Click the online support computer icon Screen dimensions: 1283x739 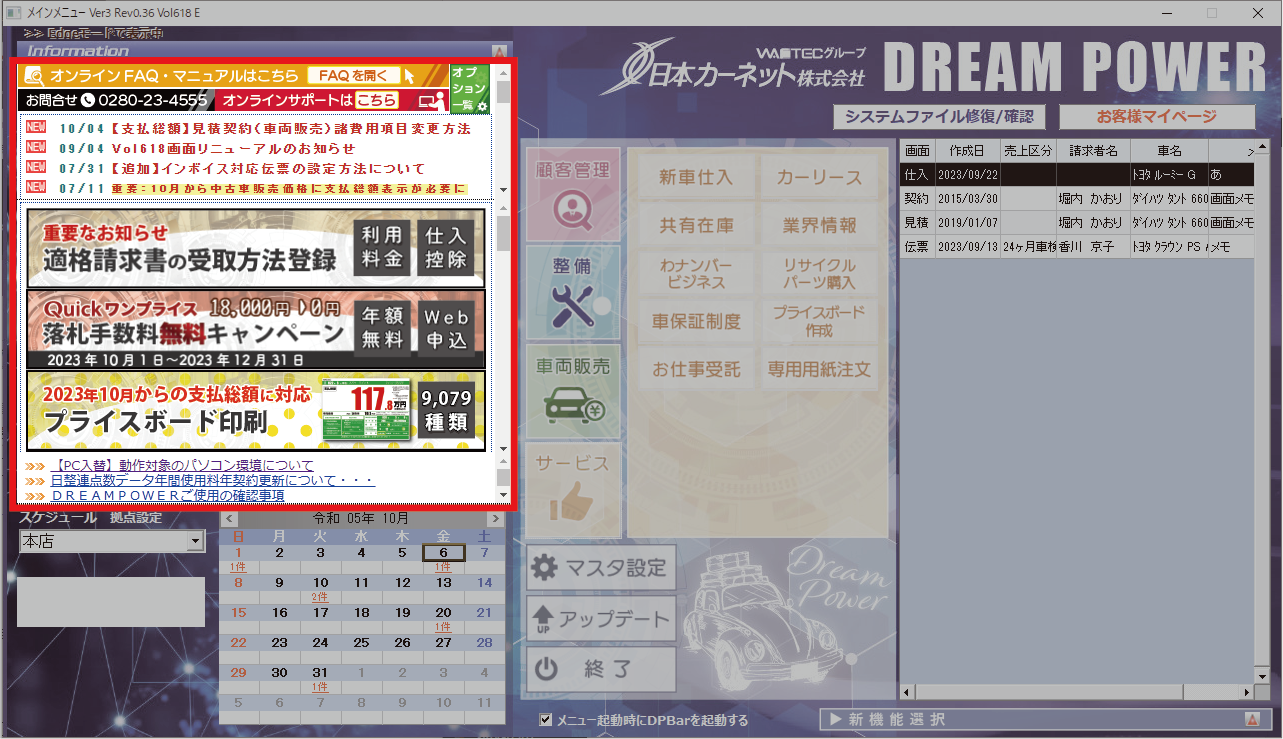431,100
